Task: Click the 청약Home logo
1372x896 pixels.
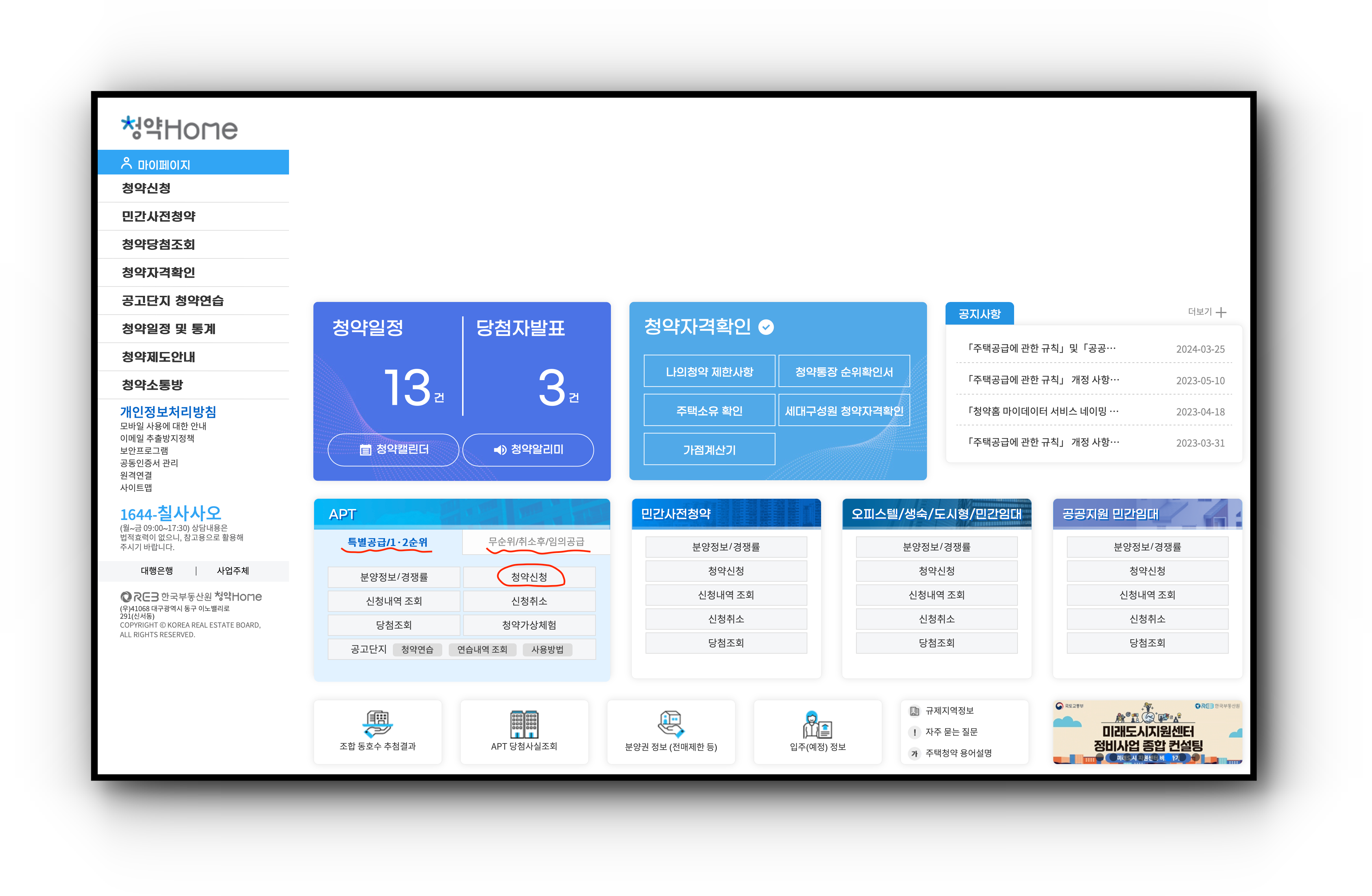Action: click(179, 128)
